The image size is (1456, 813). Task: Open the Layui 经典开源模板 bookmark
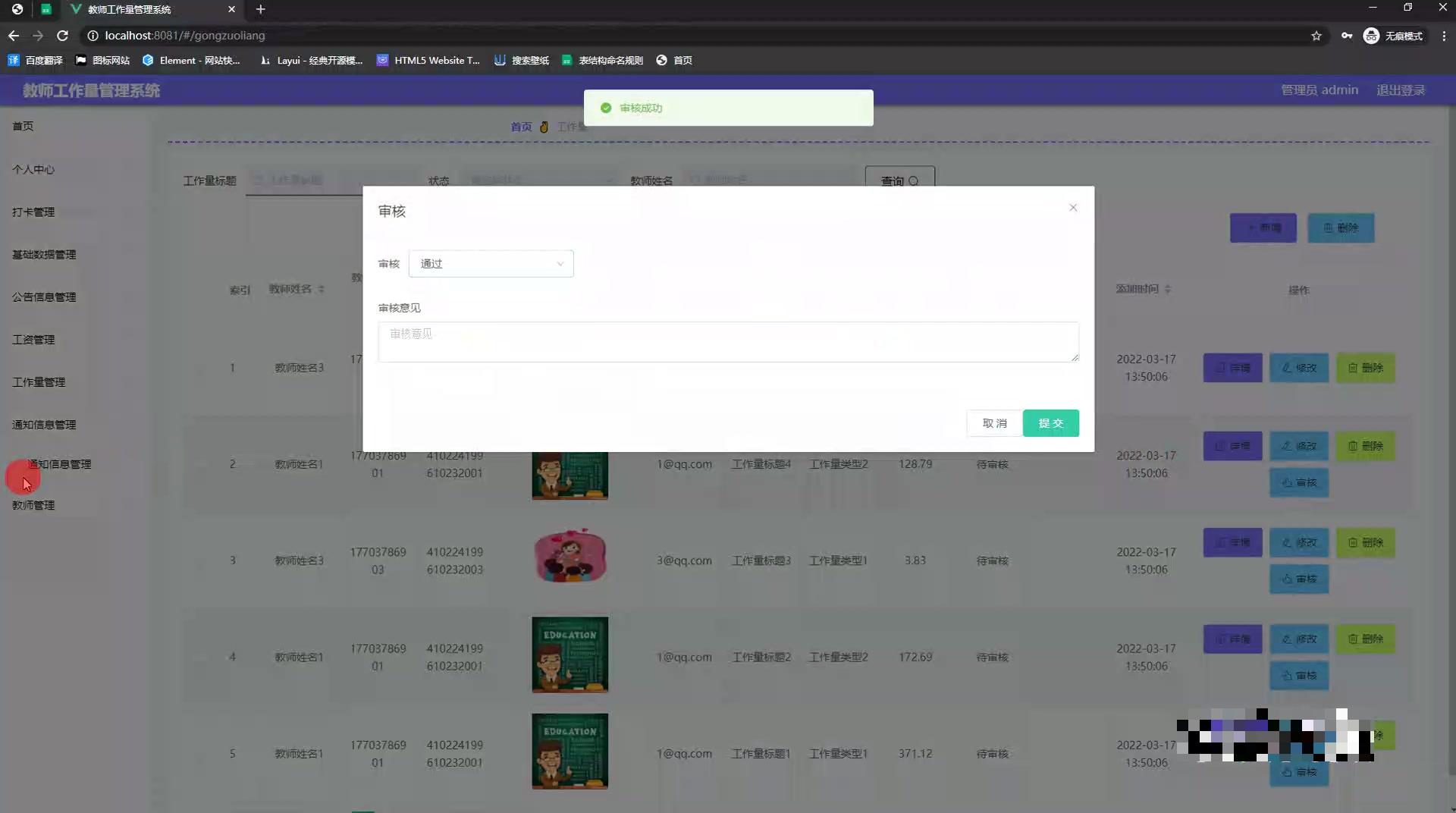point(311,61)
